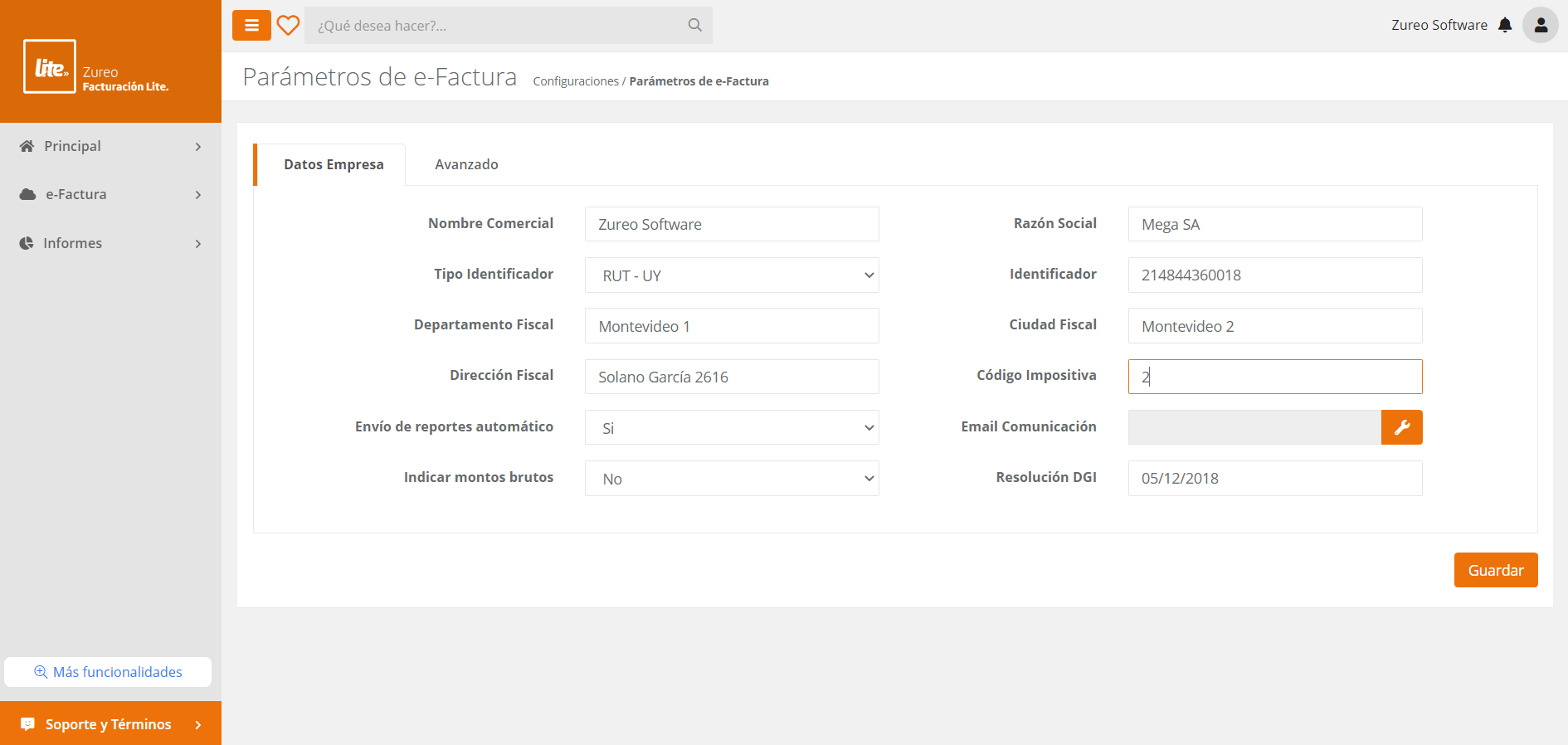Click the Más funcionalidades button
Viewport: 1568px width, 745px height.
[108, 672]
